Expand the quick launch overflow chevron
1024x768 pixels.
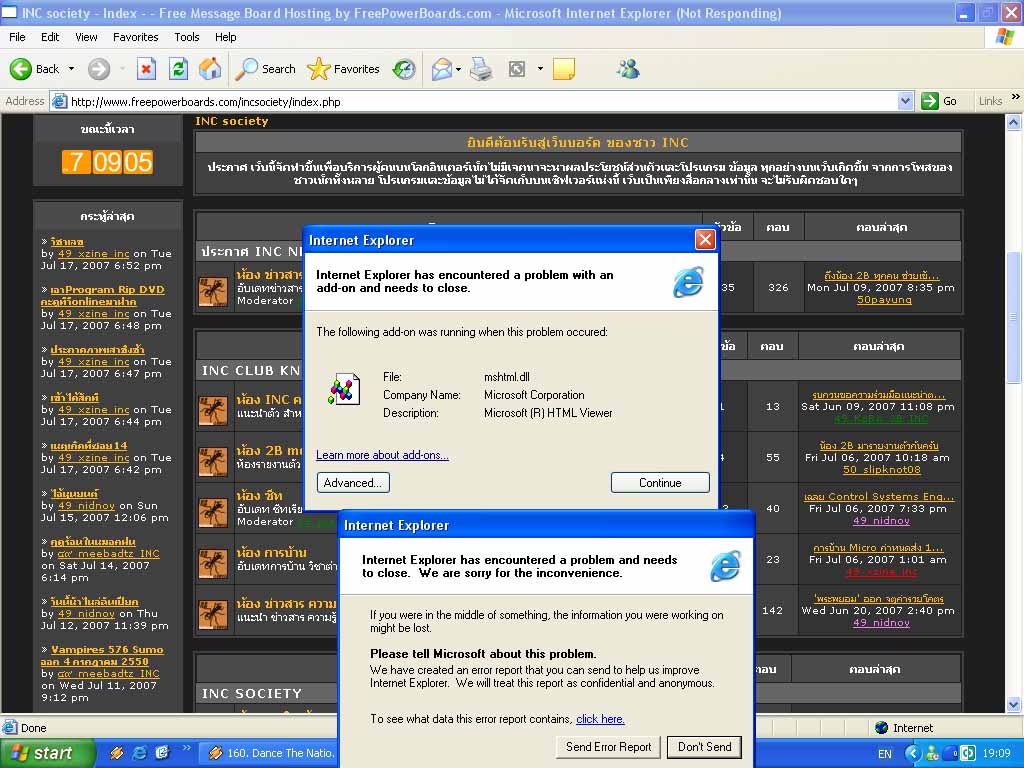click(186, 748)
